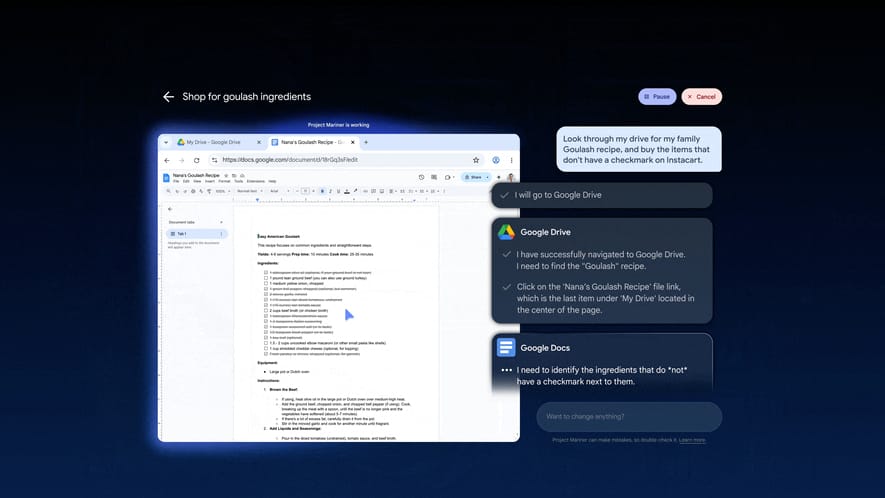885x498 pixels.
Task: Open the highlight color picker
Action: click(x=355, y=191)
